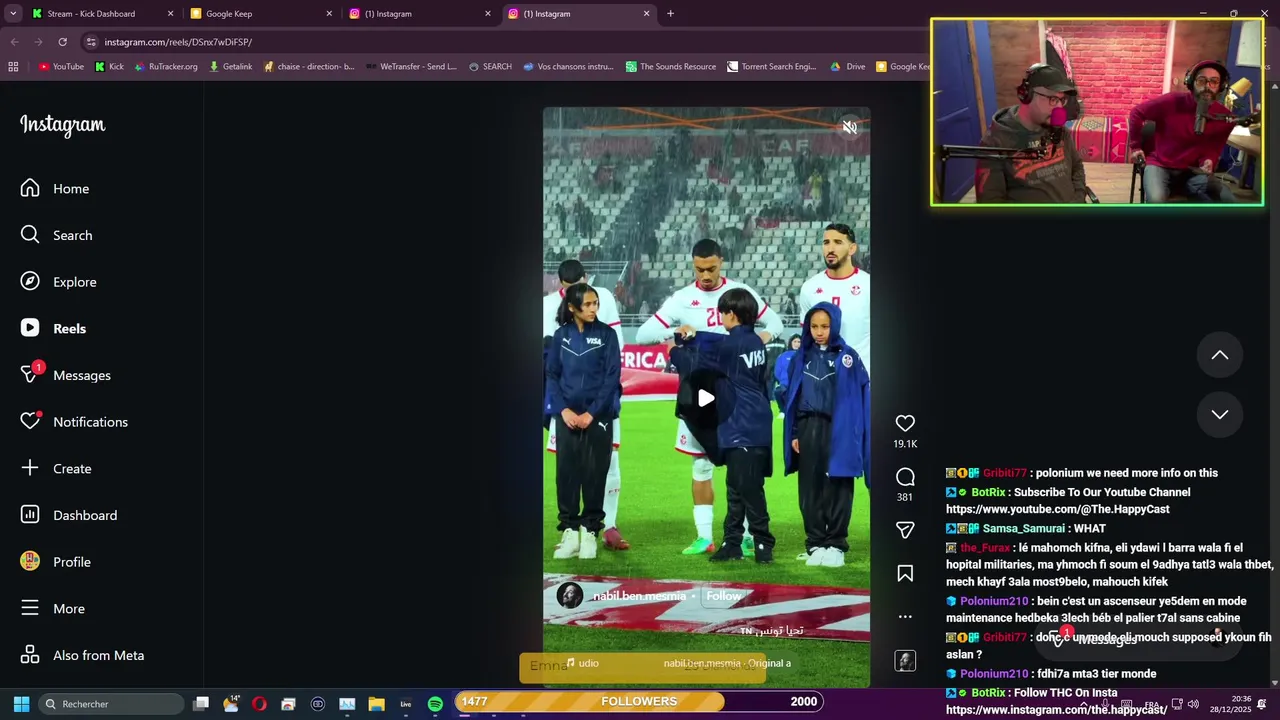Go to previous reel with up arrow
1280x720 pixels.
pyautogui.click(x=1220, y=355)
